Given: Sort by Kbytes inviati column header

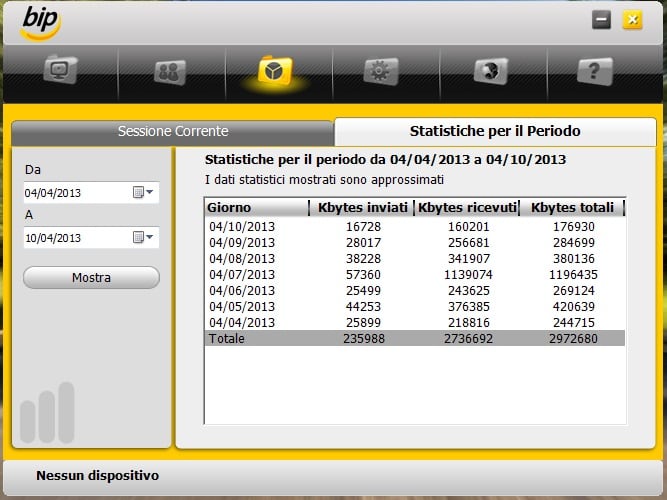Looking at the screenshot, I should tap(362, 208).
